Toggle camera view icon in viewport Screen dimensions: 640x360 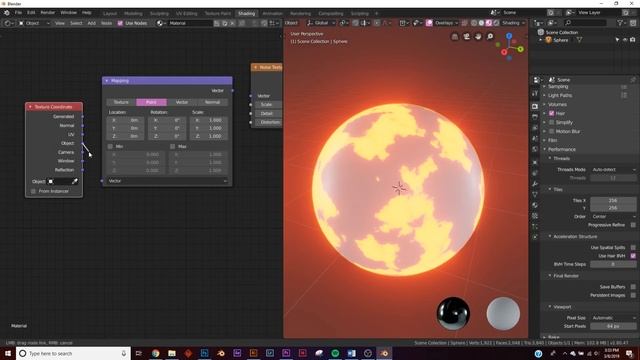(467, 37)
